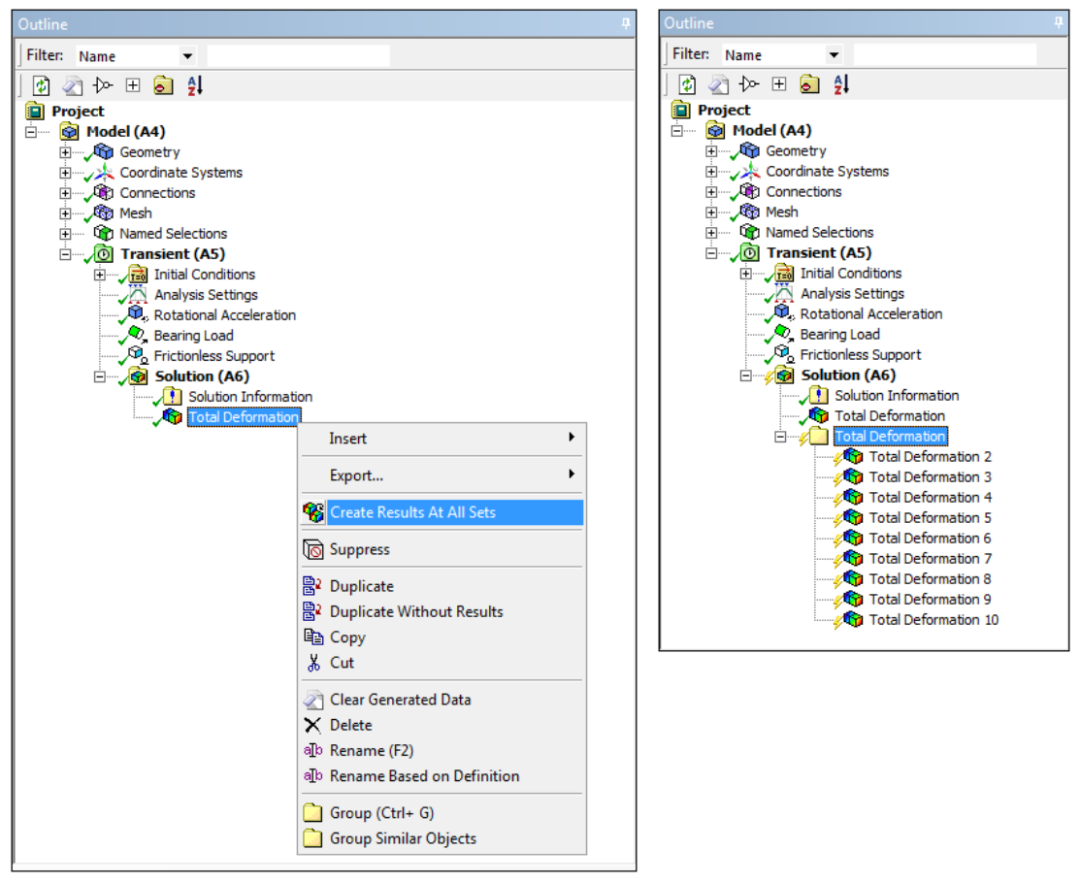The image size is (1080, 883).
Task: Select Total Deformation 7 in the results folder
Action: pos(929,559)
